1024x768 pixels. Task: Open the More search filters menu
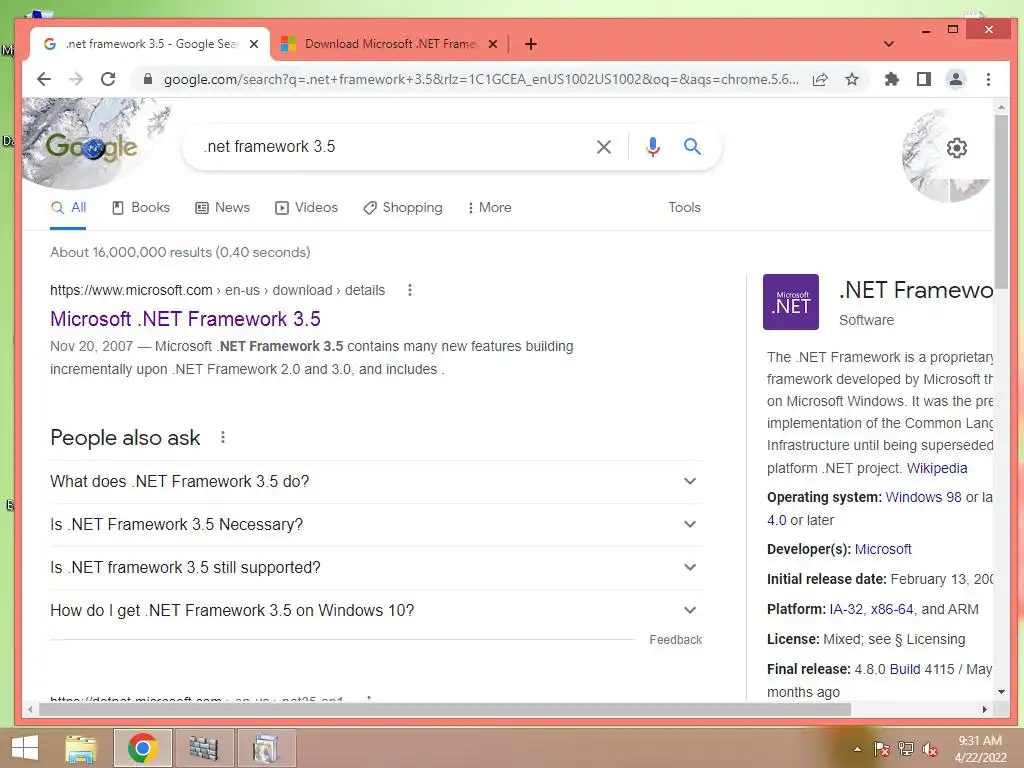pyautogui.click(x=489, y=208)
